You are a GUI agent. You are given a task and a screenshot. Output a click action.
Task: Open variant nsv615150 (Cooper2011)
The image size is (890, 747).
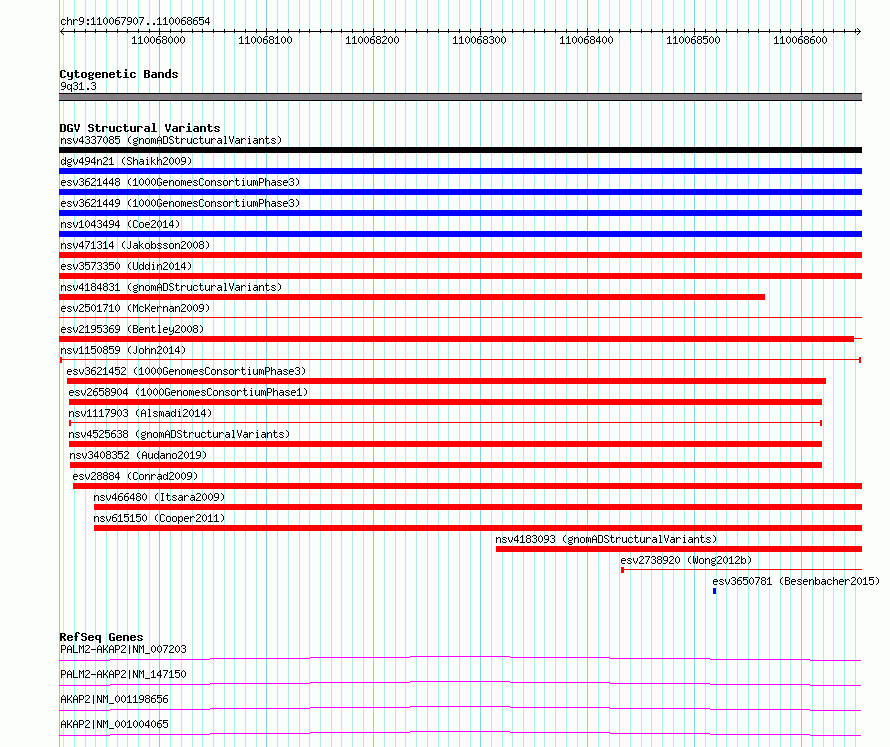point(159,518)
